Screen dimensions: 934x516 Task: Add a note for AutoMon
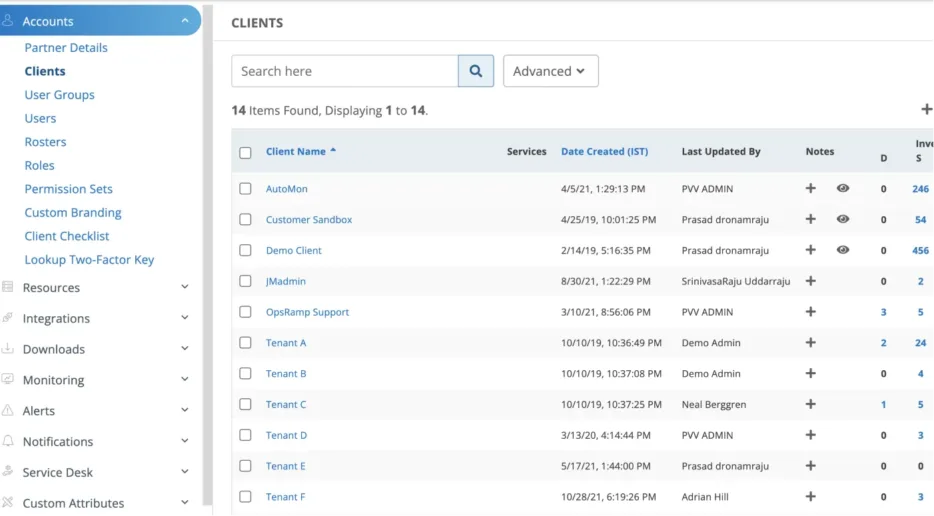click(x=810, y=188)
